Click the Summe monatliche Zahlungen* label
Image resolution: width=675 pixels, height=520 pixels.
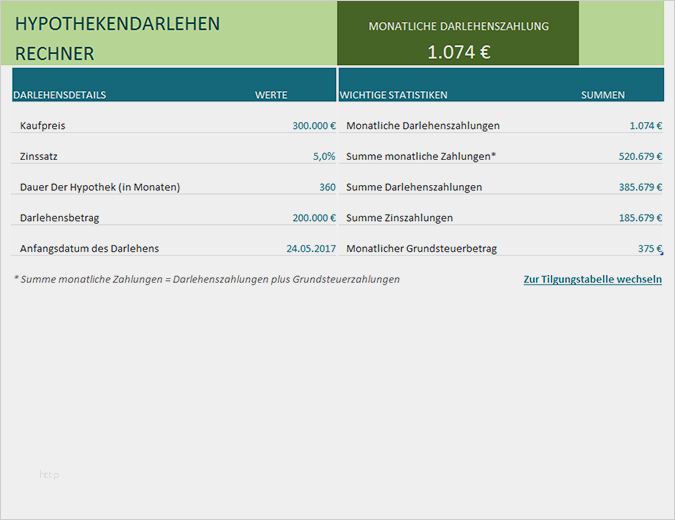pos(421,156)
